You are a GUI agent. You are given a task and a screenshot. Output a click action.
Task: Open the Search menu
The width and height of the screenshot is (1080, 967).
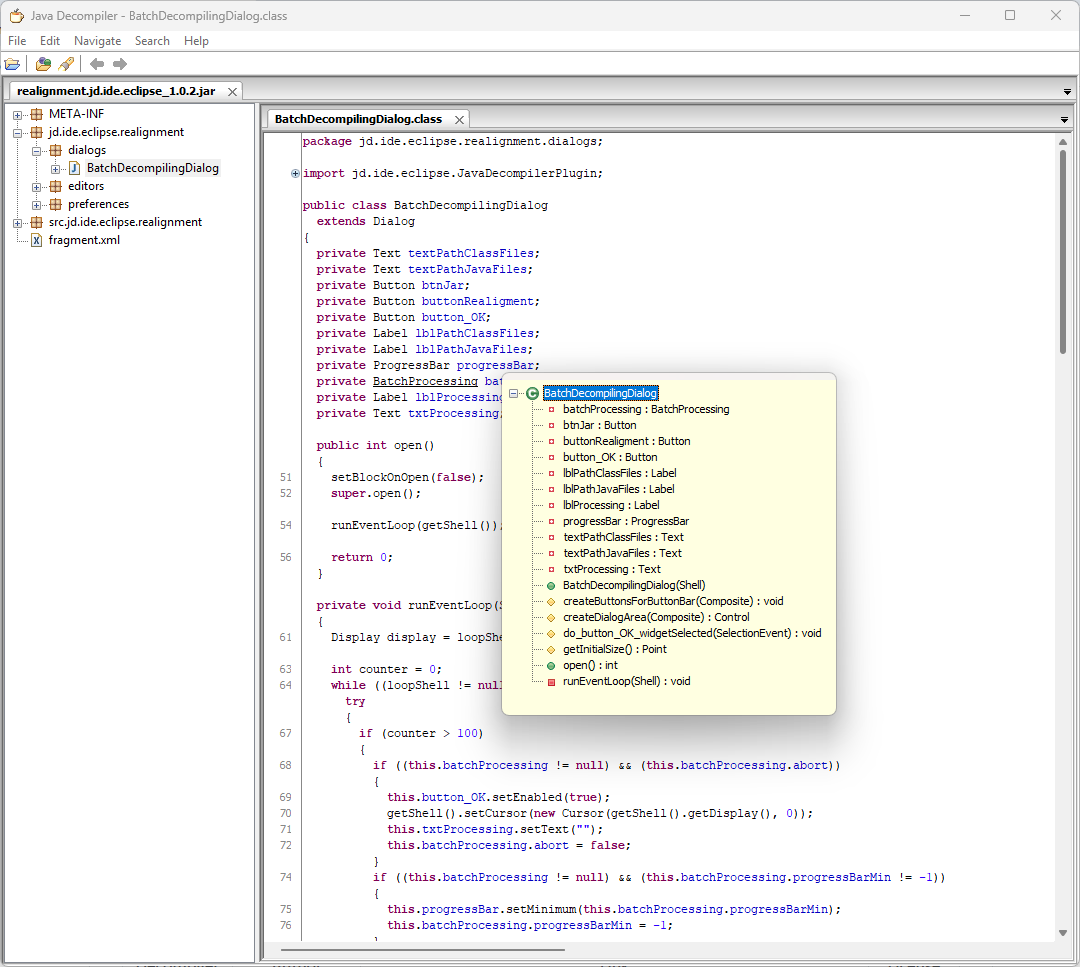[152, 41]
